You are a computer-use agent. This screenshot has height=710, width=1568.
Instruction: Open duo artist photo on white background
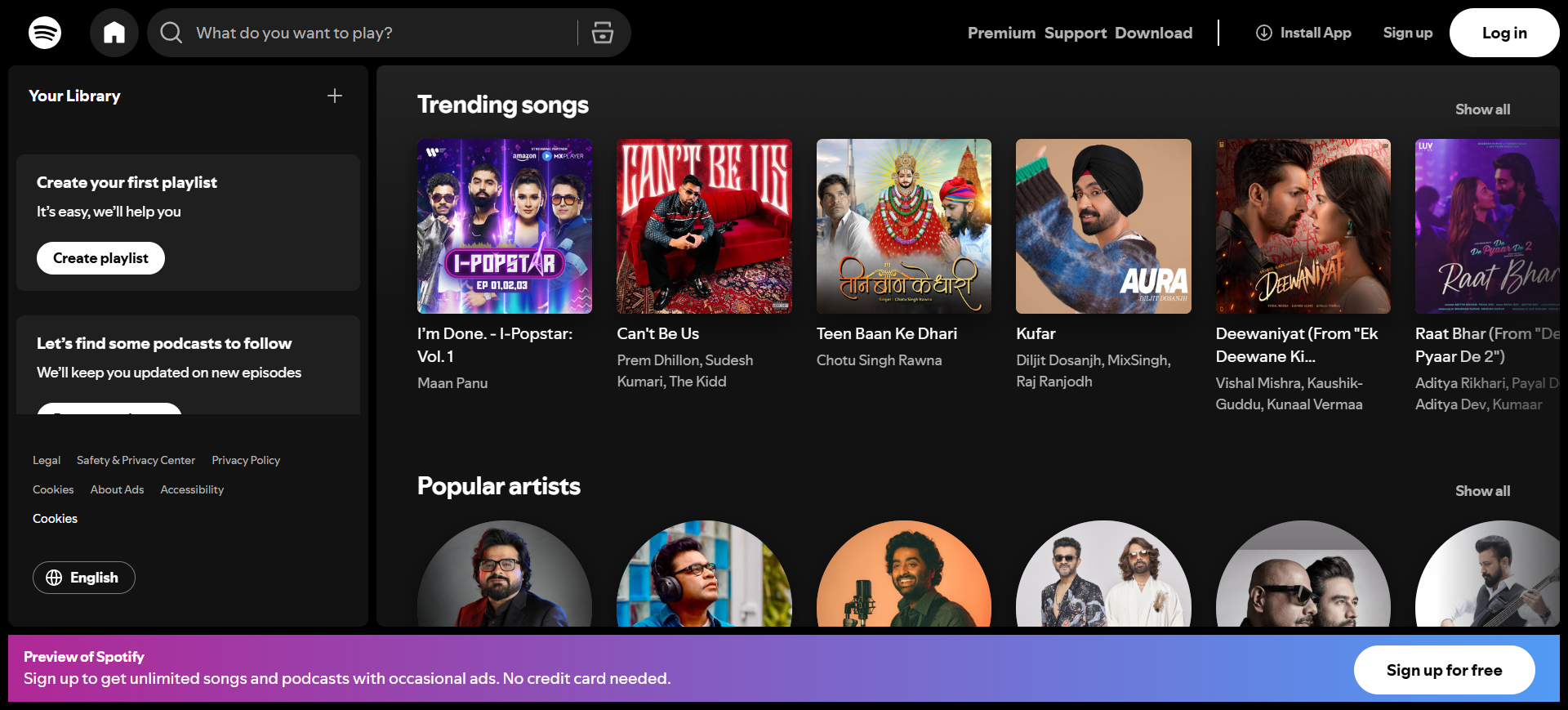point(1103,574)
